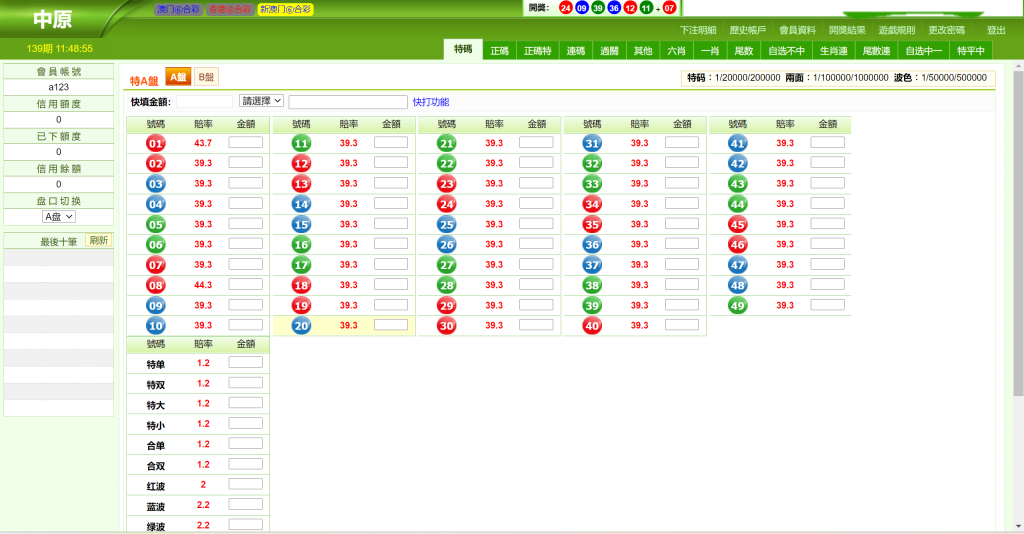Click the red number 35 ball
The height and width of the screenshot is (534, 1024).
[592, 225]
